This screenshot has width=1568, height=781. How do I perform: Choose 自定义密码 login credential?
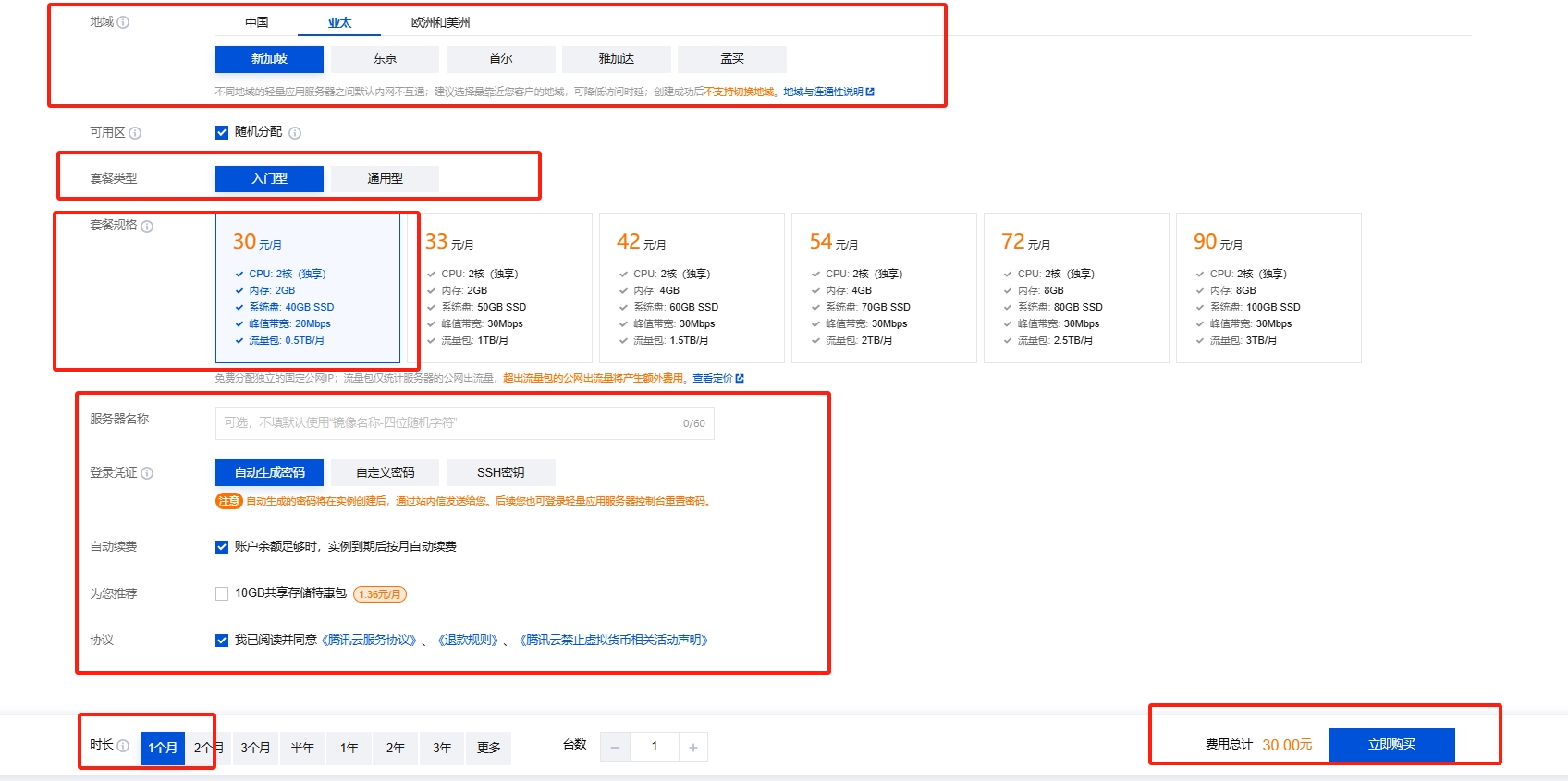(385, 473)
